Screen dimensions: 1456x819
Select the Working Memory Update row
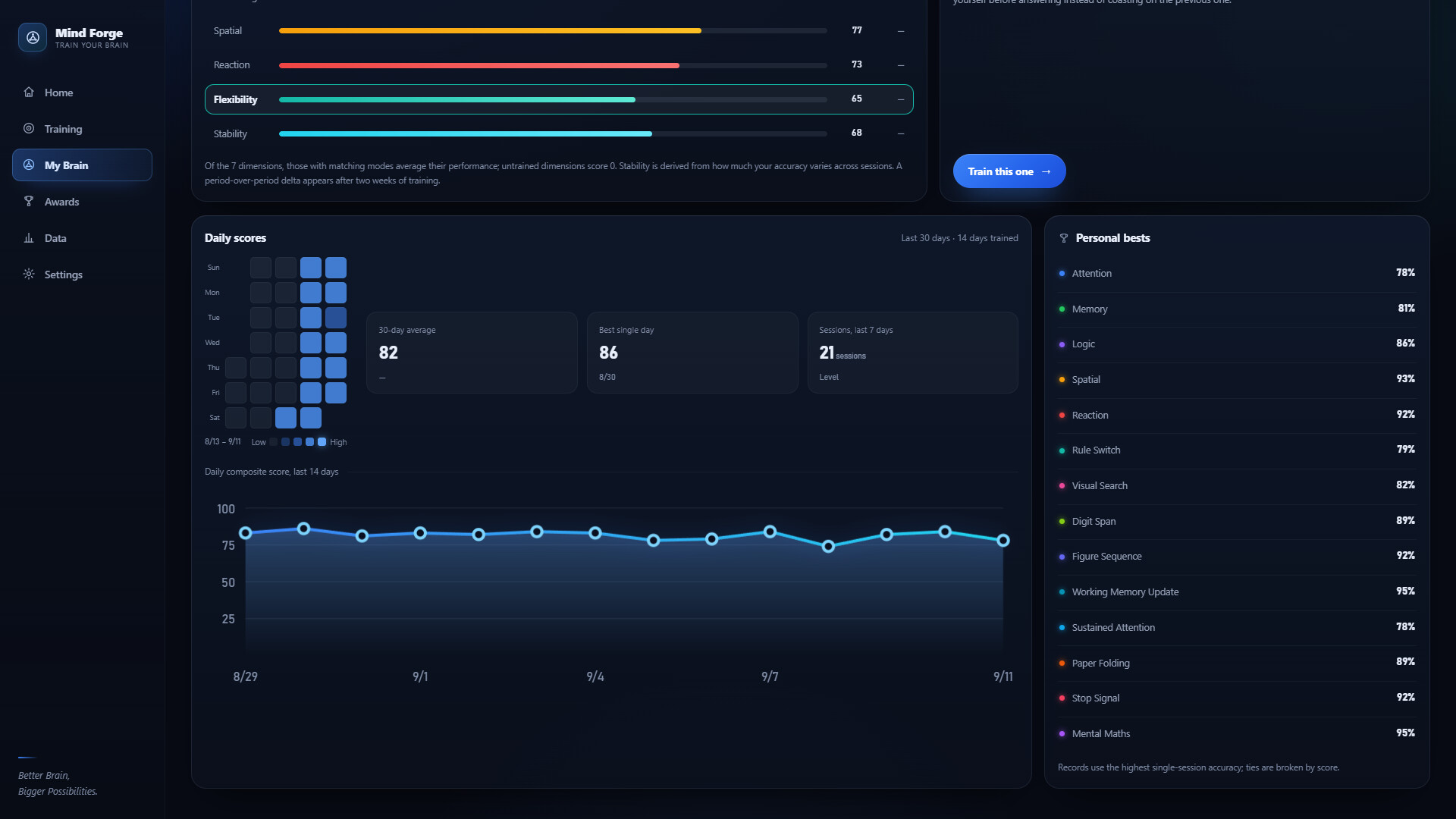point(1237,591)
